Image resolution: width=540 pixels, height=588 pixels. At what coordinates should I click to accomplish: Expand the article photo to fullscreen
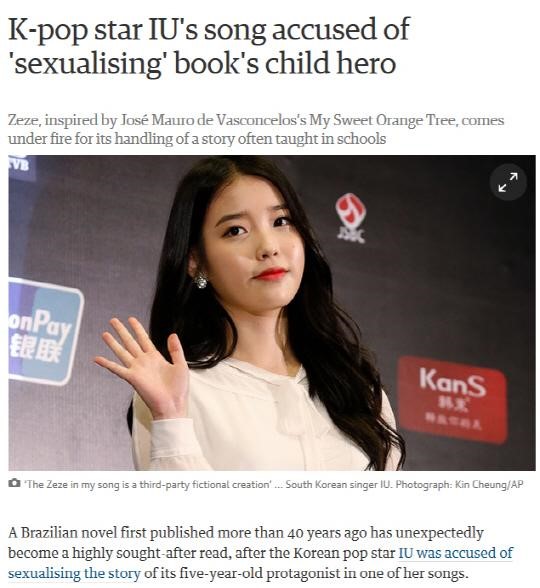coord(508,182)
